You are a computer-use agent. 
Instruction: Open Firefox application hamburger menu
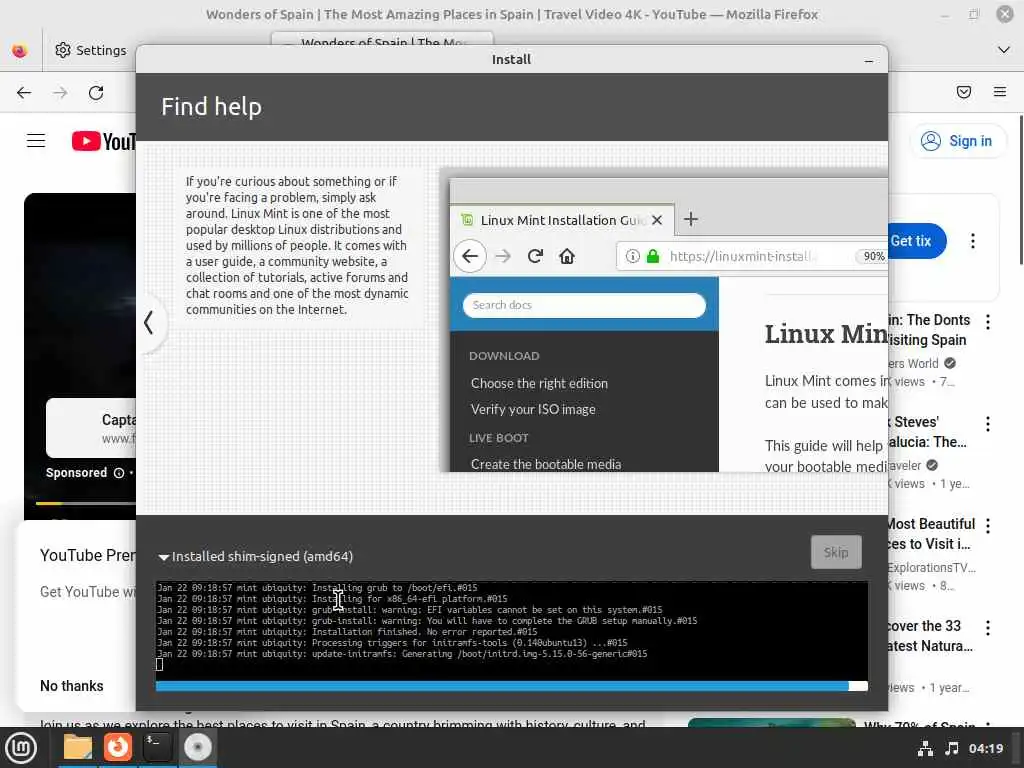[1000, 92]
